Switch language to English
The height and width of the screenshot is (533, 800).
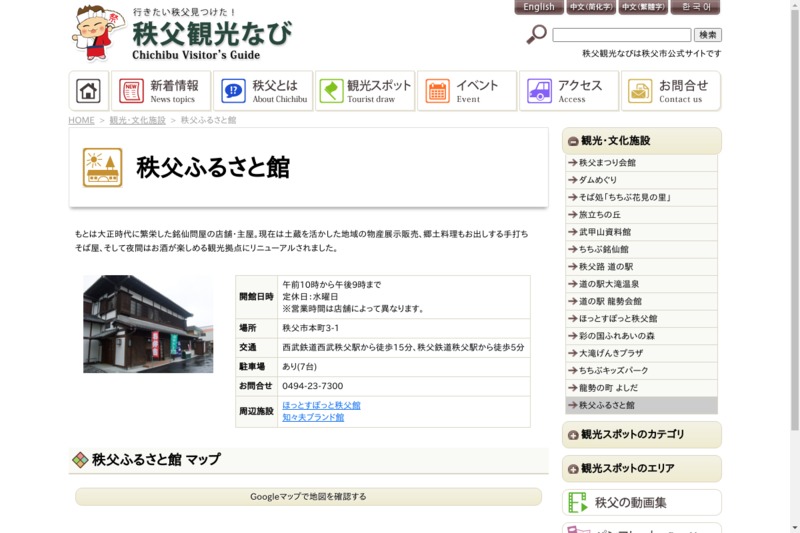(x=539, y=7)
